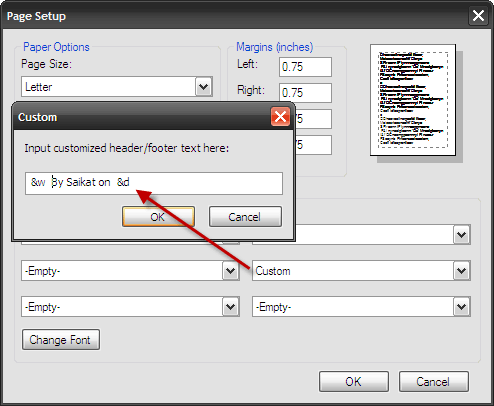
Task: Click the Custom dialog title bar
Action: coord(142,117)
